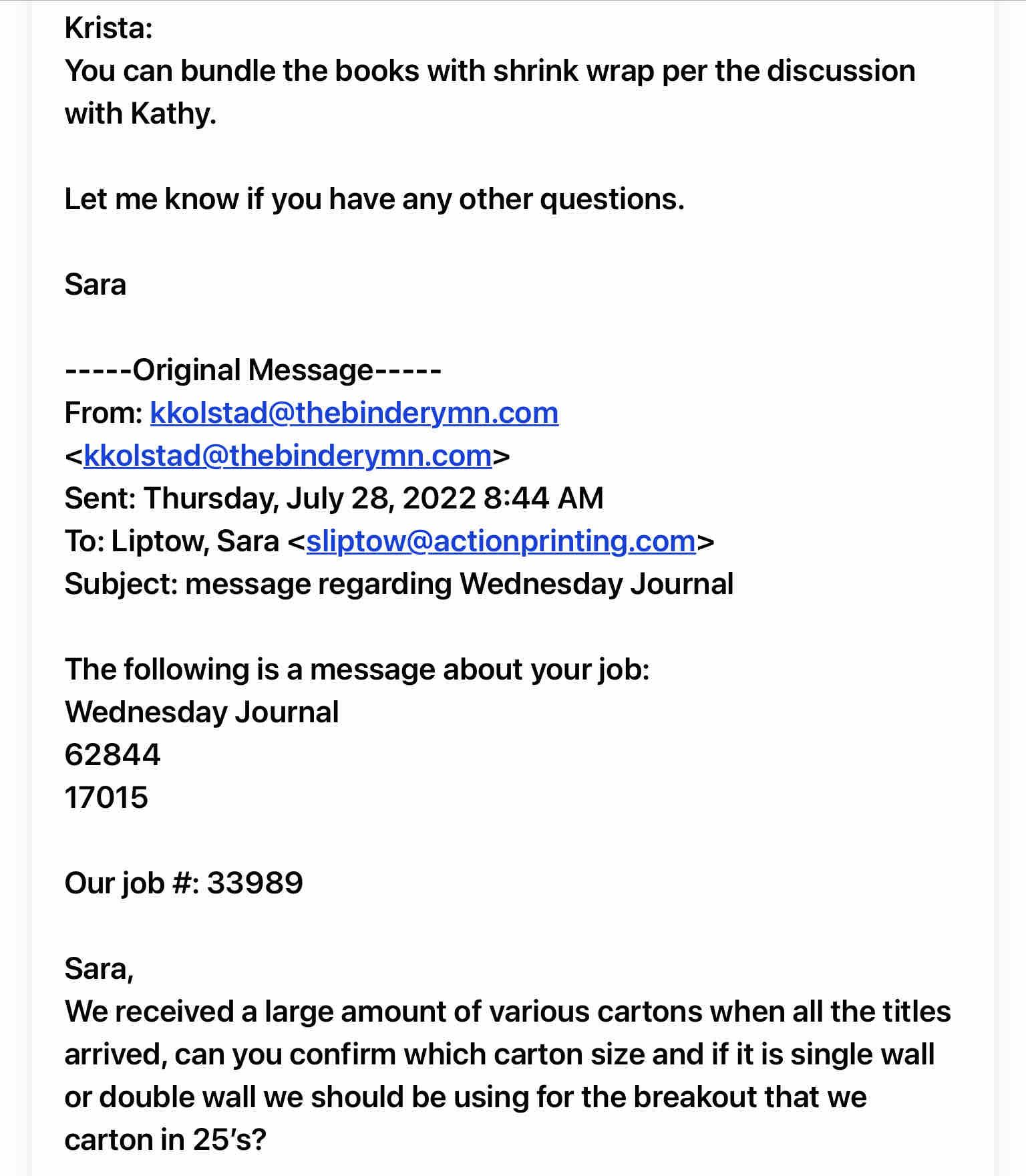Click the 'with Kathy.' text

[140, 114]
